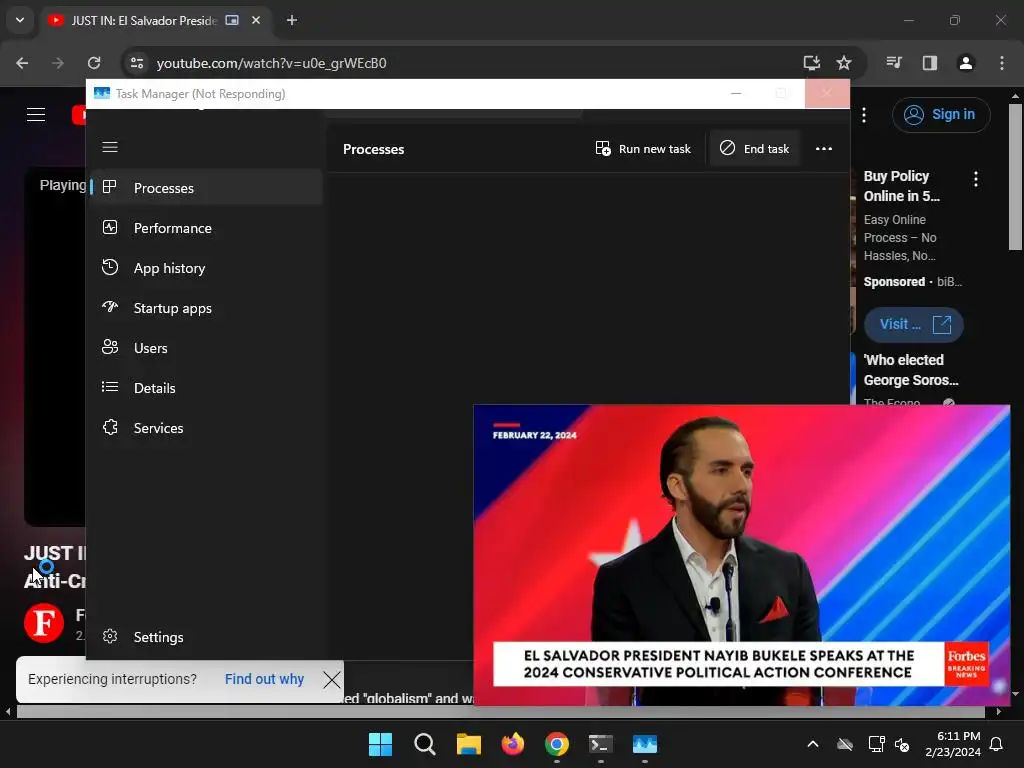Open Task Manager more options ellipsis
The height and width of the screenshot is (768, 1024).
[824, 149]
